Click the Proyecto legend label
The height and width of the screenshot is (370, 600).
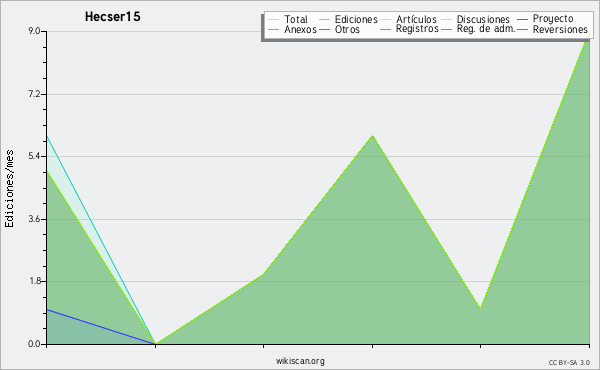pos(553,19)
